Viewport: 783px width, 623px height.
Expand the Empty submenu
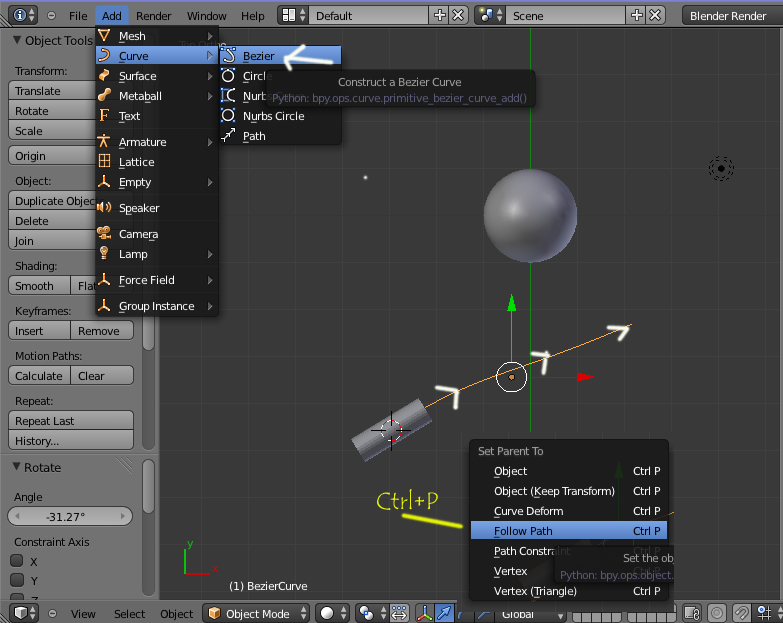point(157,182)
